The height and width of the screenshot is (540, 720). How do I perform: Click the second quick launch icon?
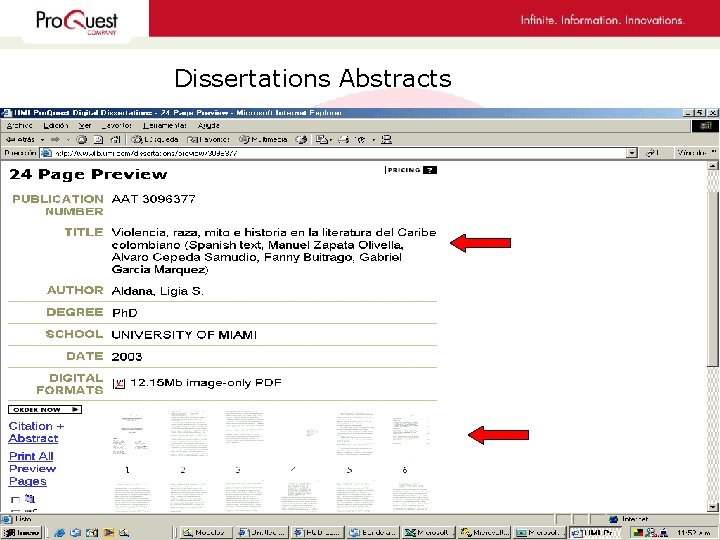coord(76,533)
